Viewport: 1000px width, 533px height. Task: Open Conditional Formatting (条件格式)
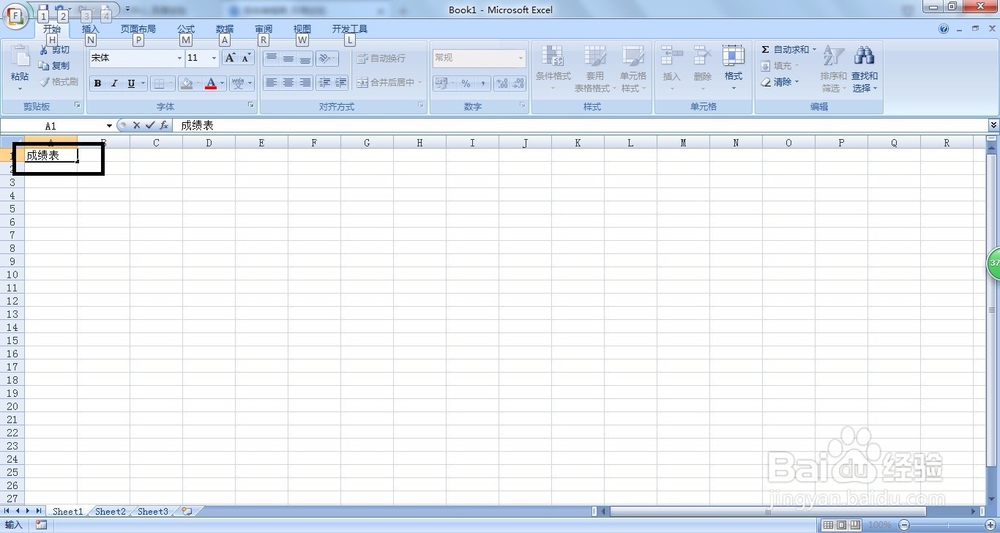553,69
